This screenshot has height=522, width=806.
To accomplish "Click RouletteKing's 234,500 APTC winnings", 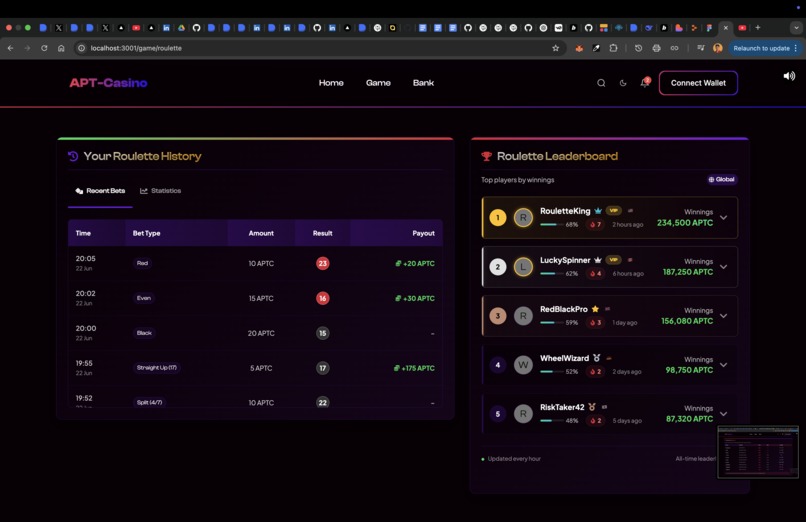I will pyautogui.click(x=685, y=222).
